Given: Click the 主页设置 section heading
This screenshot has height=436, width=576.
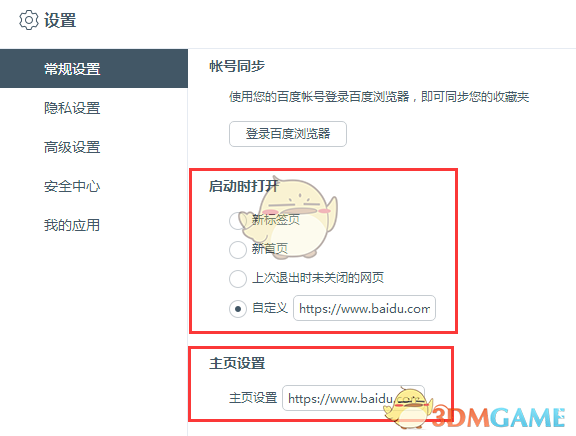Looking at the screenshot, I should pyautogui.click(x=237, y=363).
